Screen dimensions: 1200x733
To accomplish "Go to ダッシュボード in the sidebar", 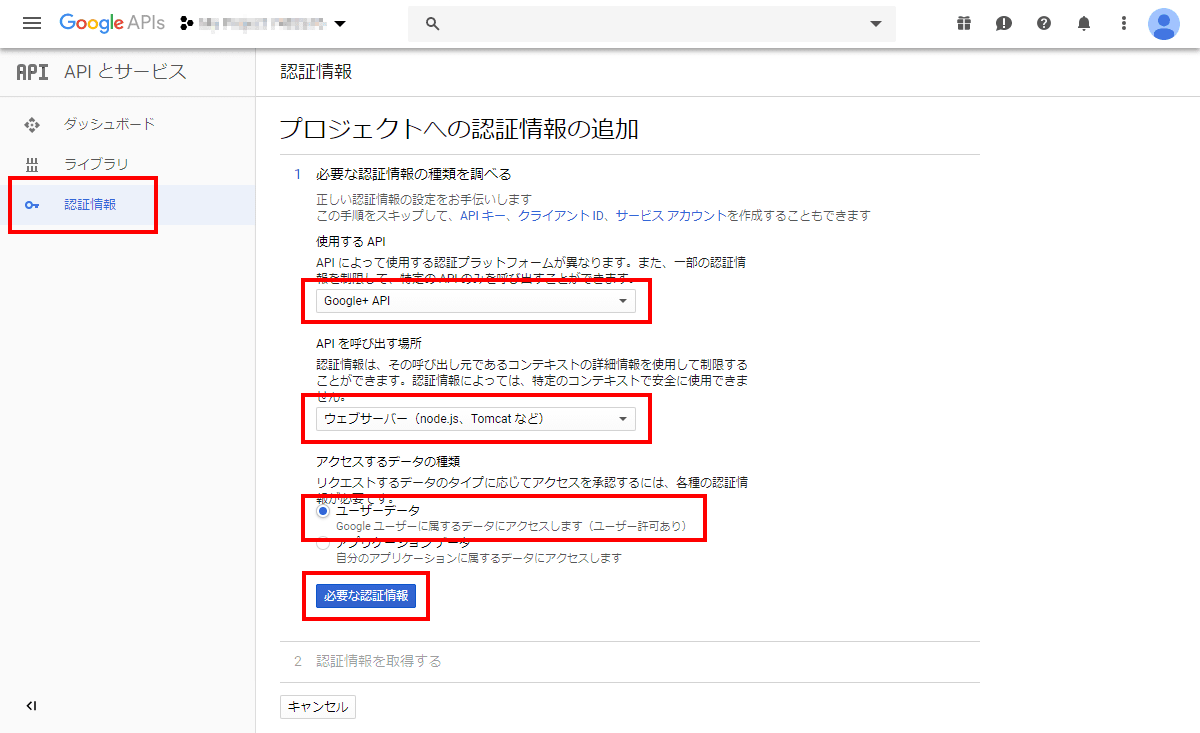I will coord(110,125).
